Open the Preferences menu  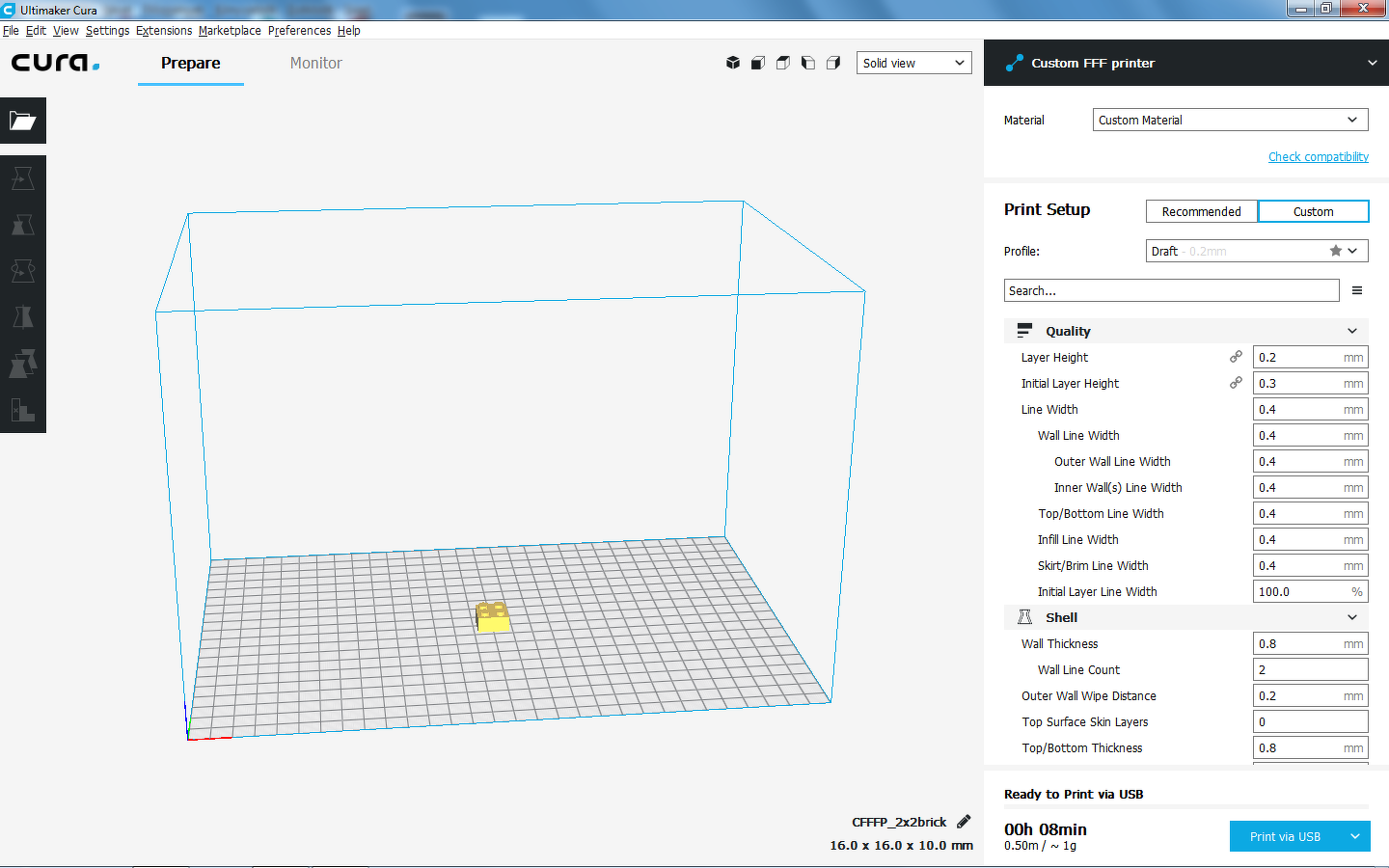(299, 31)
